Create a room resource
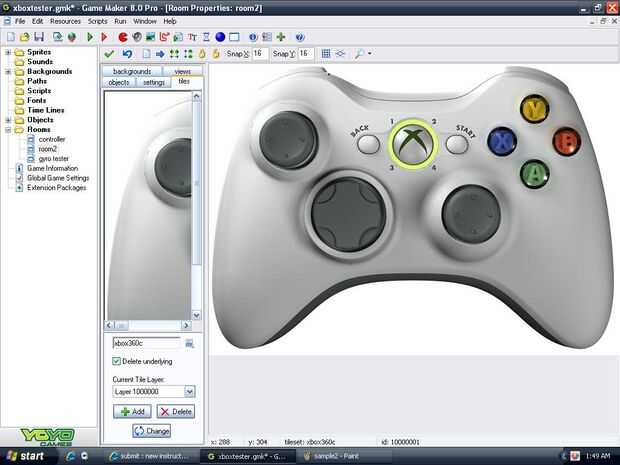This screenshot has width=620, height=465. click(234, 37)
